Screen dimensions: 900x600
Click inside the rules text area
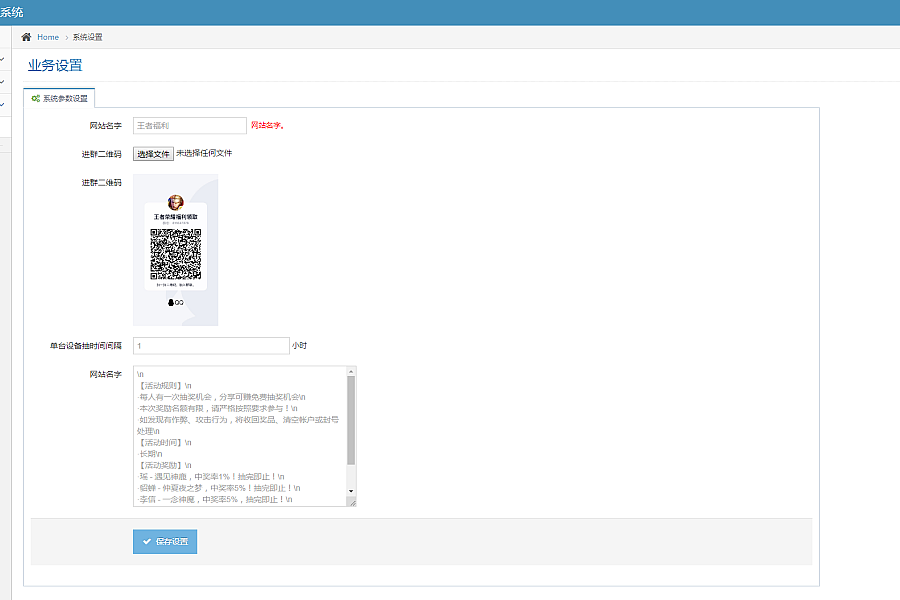click(240, 436)
